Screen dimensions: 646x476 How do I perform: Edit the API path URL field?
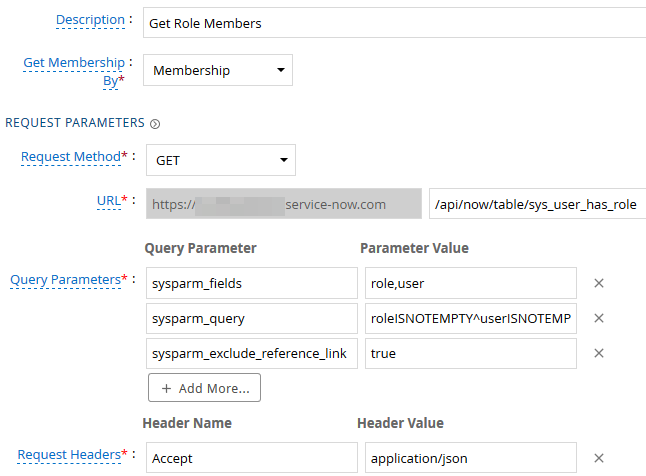[537, 204]
